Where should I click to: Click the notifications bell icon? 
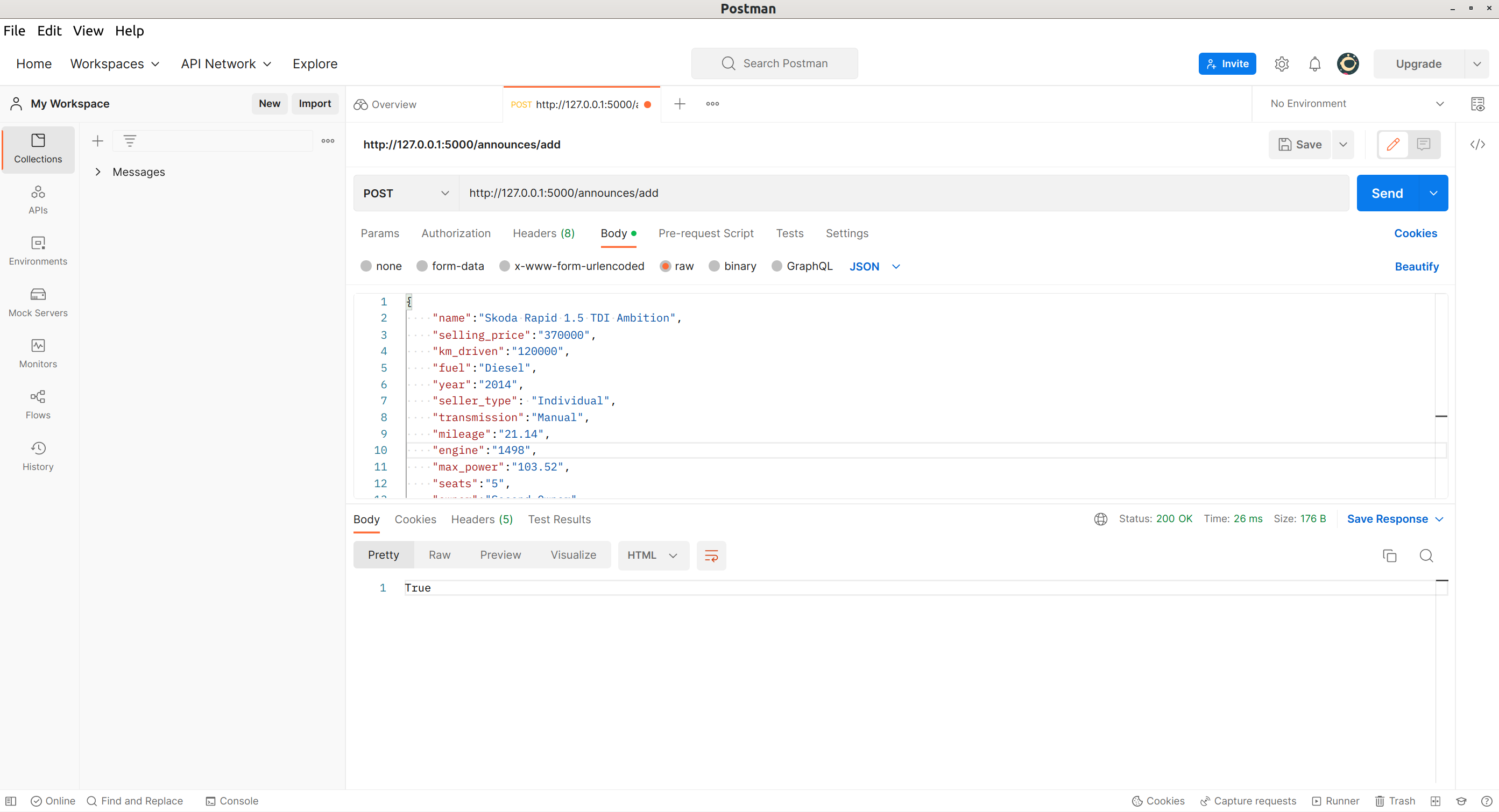click(1314, 64)
